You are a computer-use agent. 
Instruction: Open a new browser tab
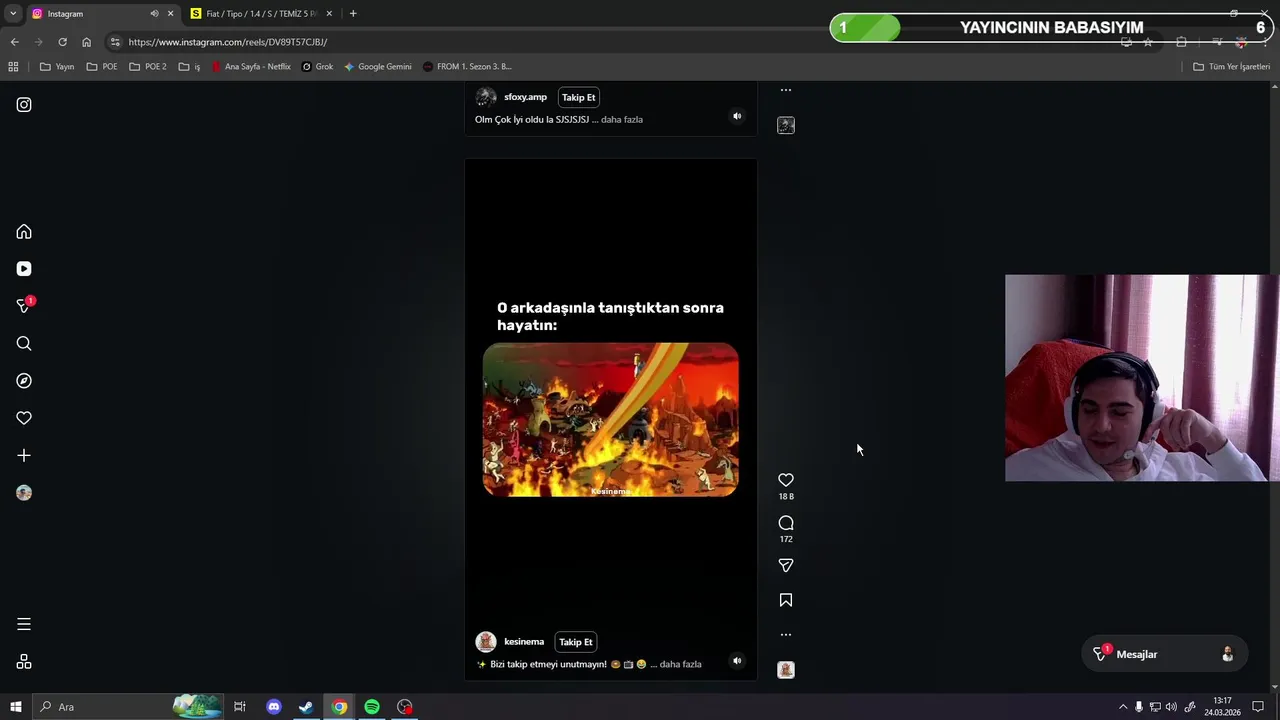point(353,14)
